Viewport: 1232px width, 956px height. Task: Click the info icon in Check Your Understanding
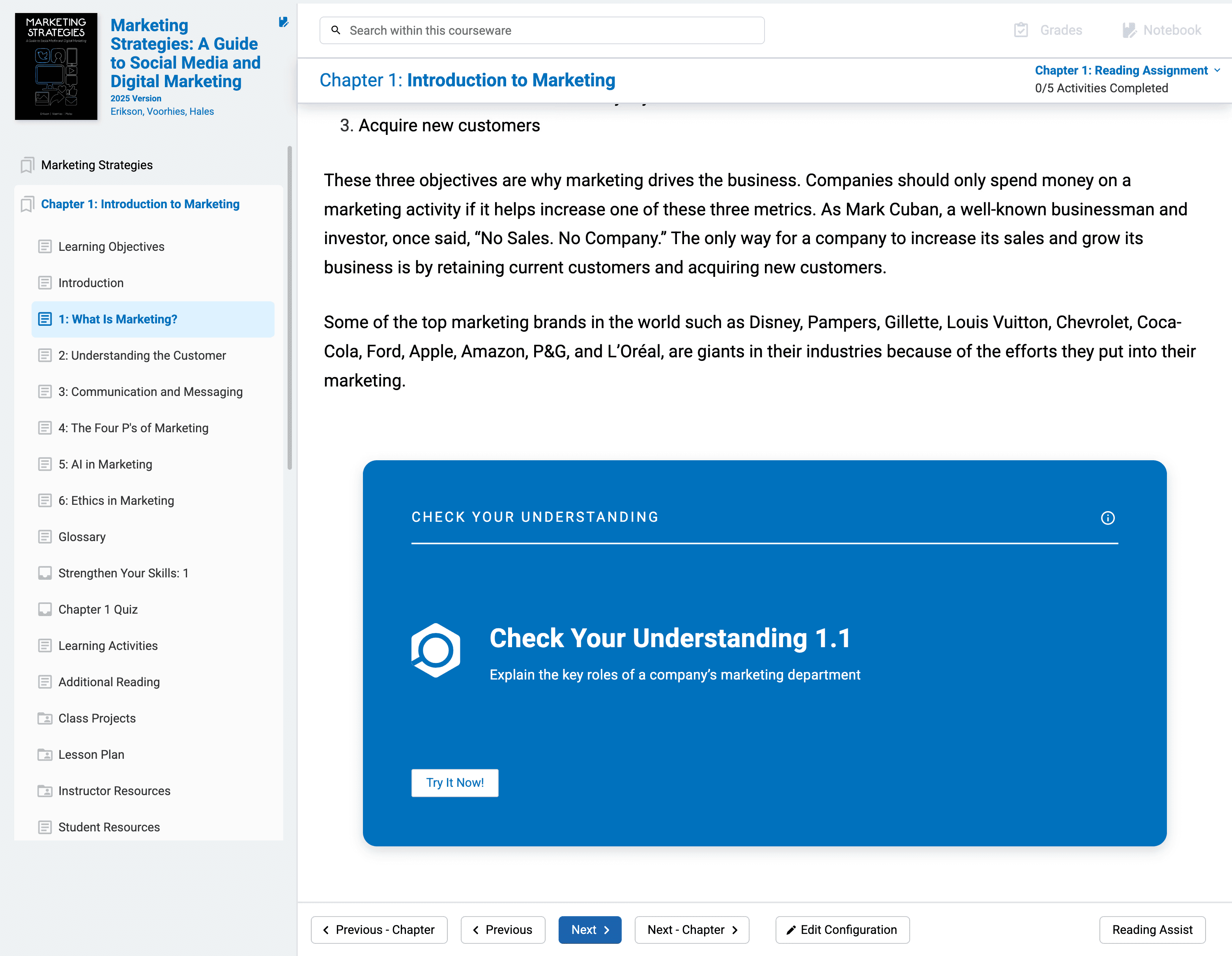[1107, 518]
